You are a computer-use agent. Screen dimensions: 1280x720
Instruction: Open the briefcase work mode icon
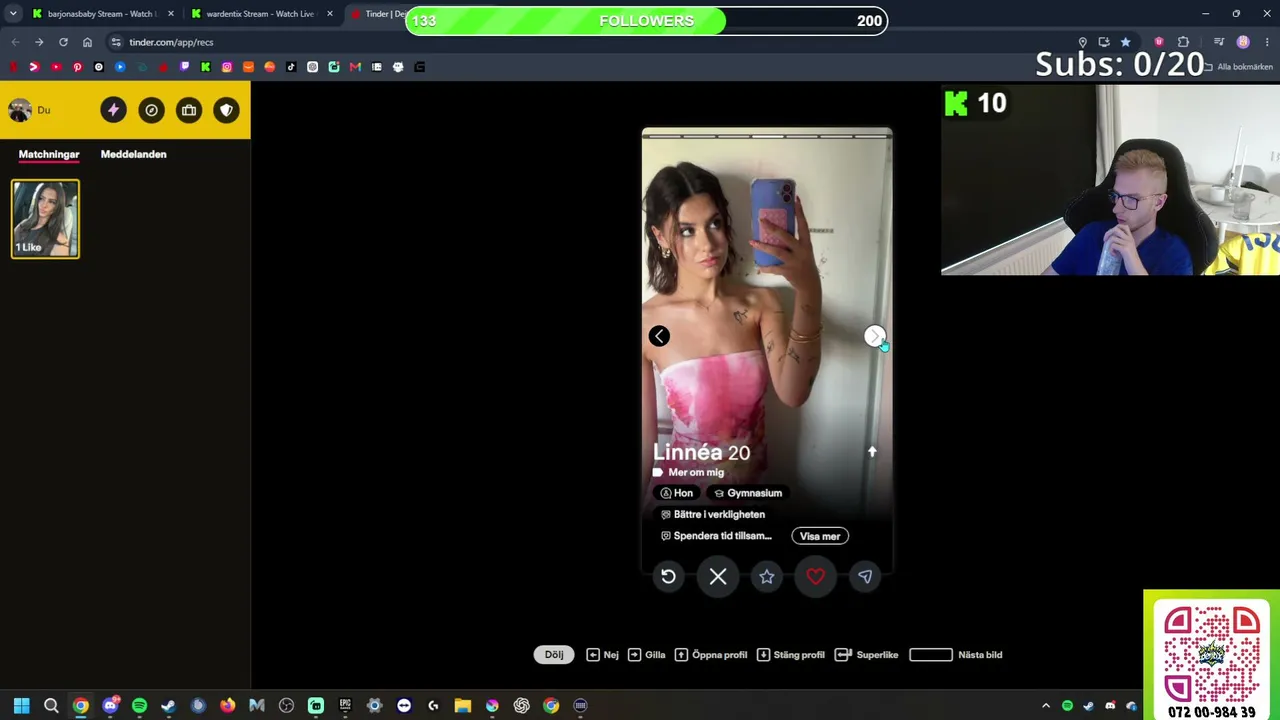click(x=189, y=110)
